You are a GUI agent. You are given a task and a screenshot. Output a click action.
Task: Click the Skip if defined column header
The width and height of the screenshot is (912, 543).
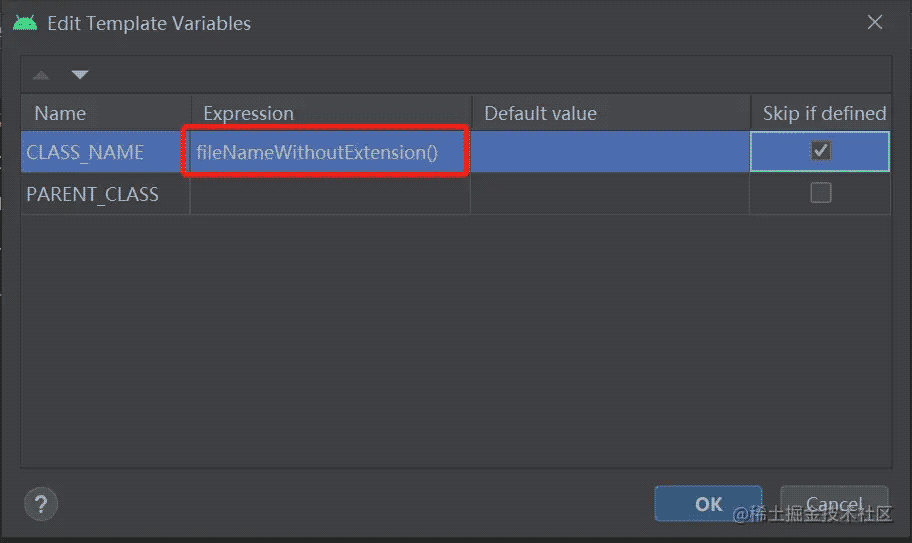tap(823, 113)
